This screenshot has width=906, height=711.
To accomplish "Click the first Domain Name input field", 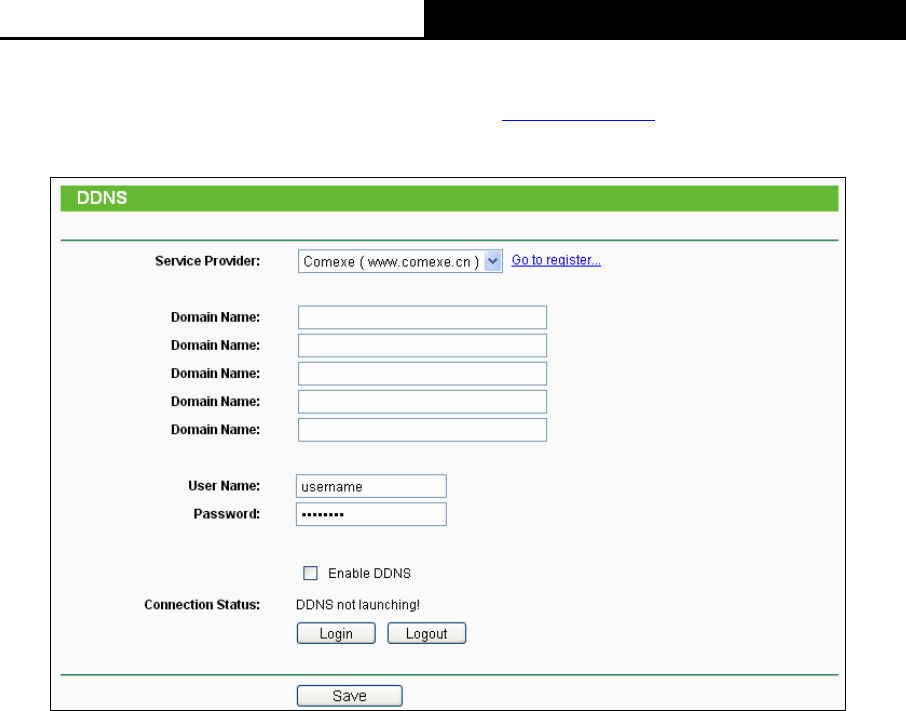I will 422,317.
